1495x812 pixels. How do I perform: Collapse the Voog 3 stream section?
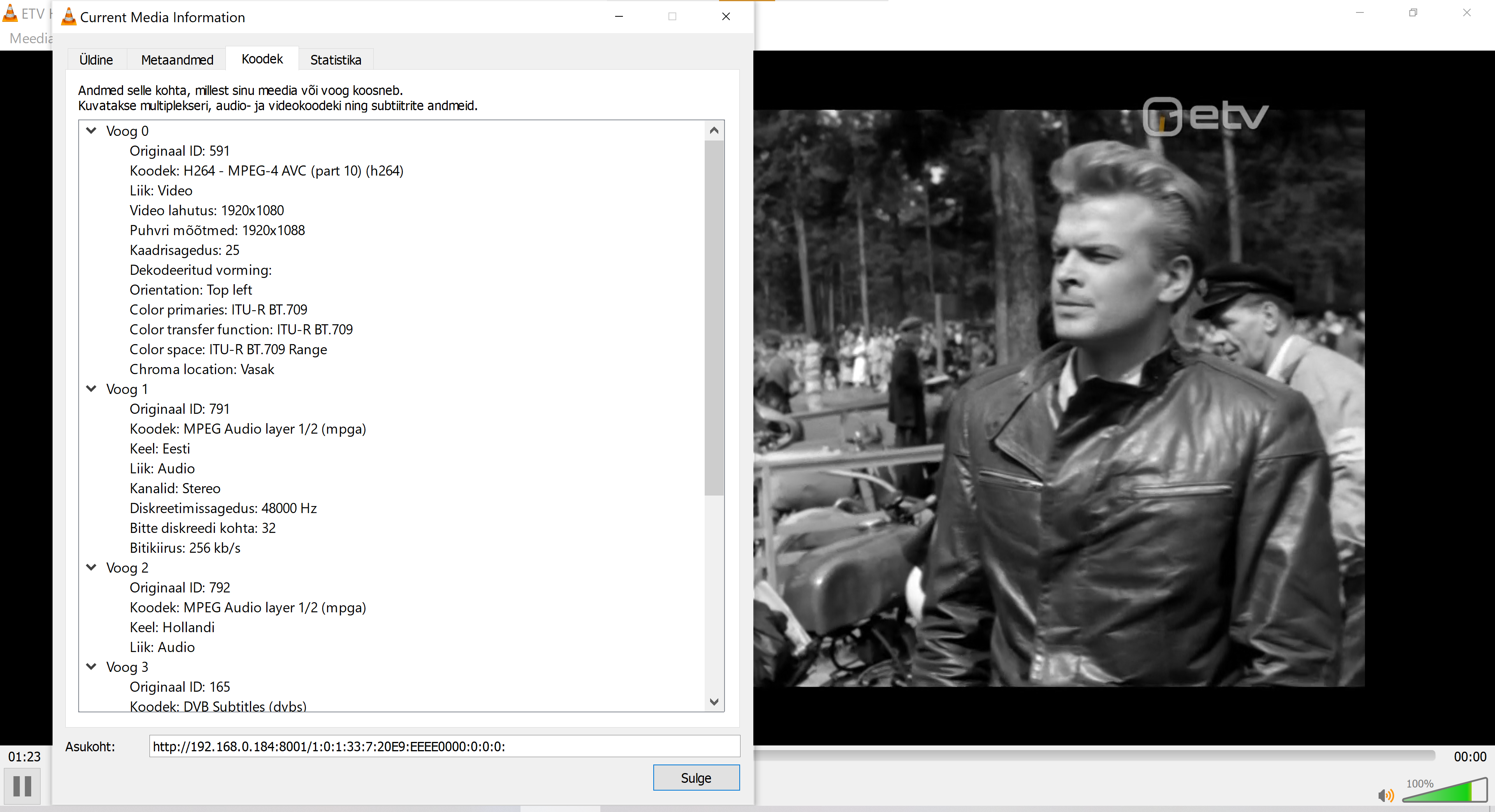click(91, 667)
